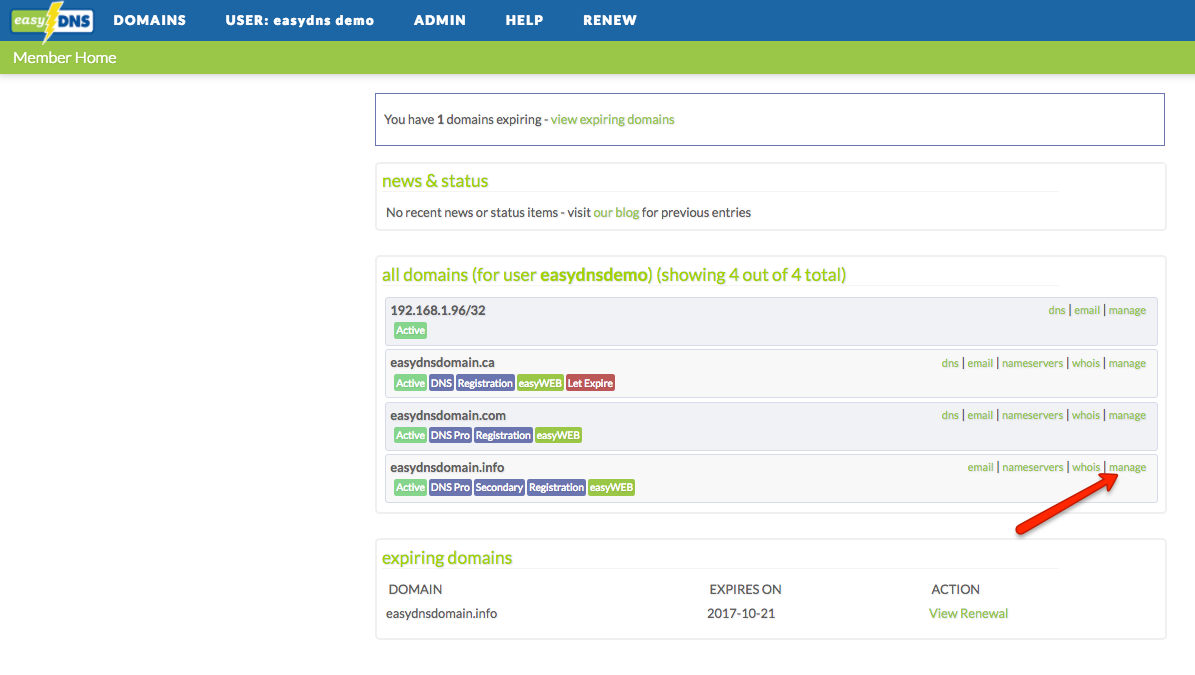Click the Registration badge under easydnsdomain.ca

tap(485, 383)
